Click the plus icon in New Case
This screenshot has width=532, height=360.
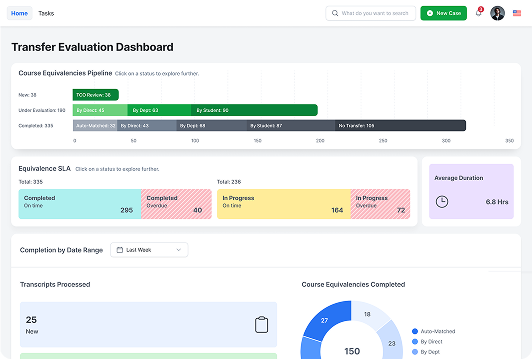[430, 13]
